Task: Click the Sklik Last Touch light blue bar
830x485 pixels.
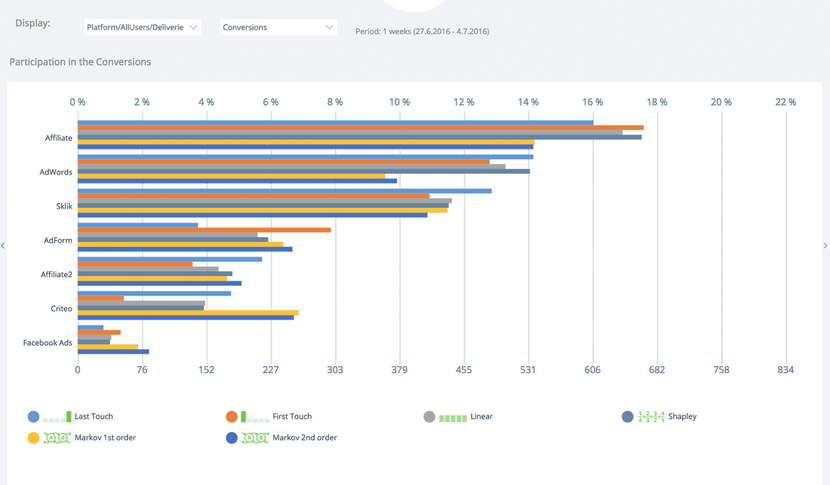Action: click(x=285, y=191)
